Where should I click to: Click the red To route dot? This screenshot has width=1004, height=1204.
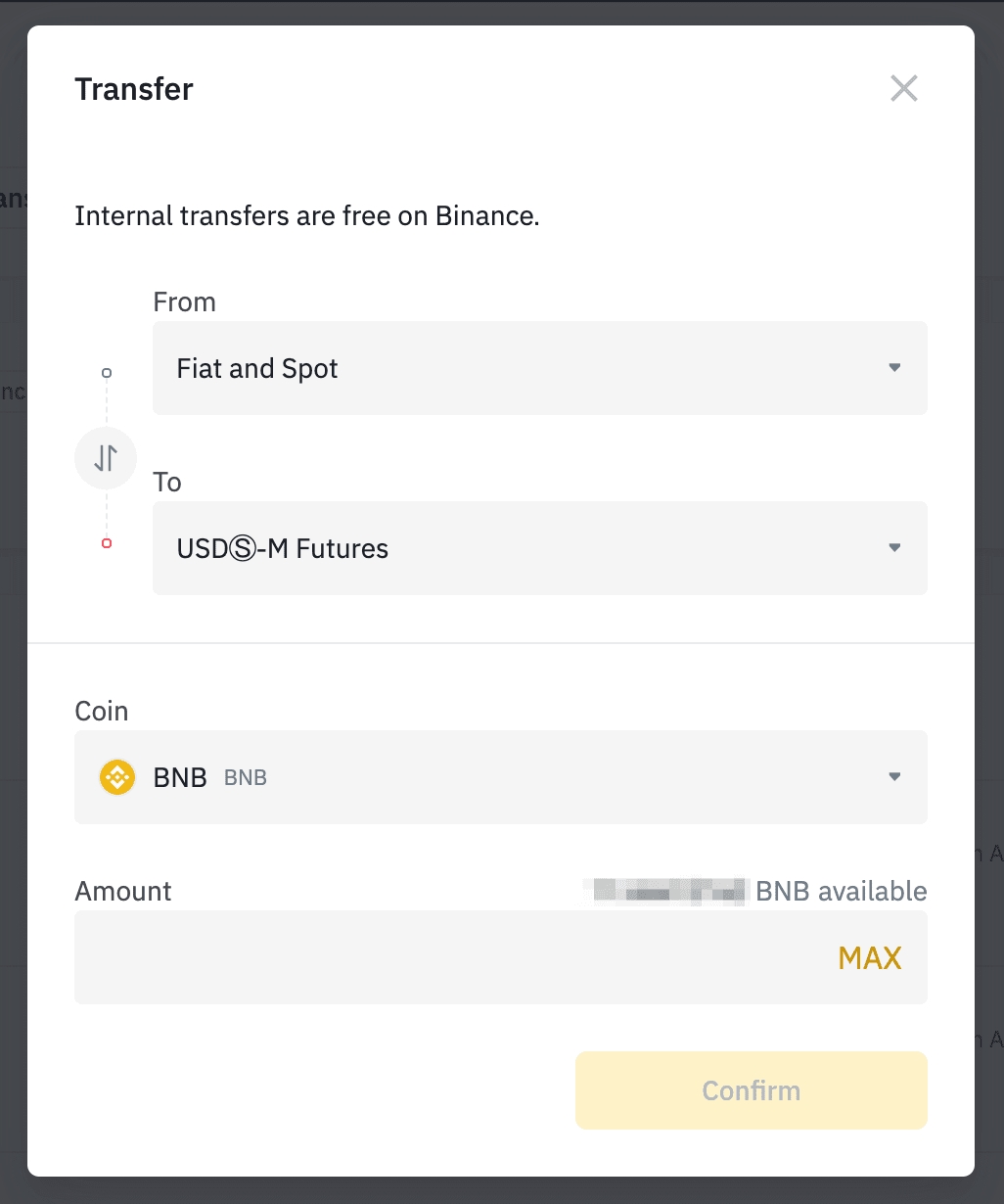tap(107, 543)
